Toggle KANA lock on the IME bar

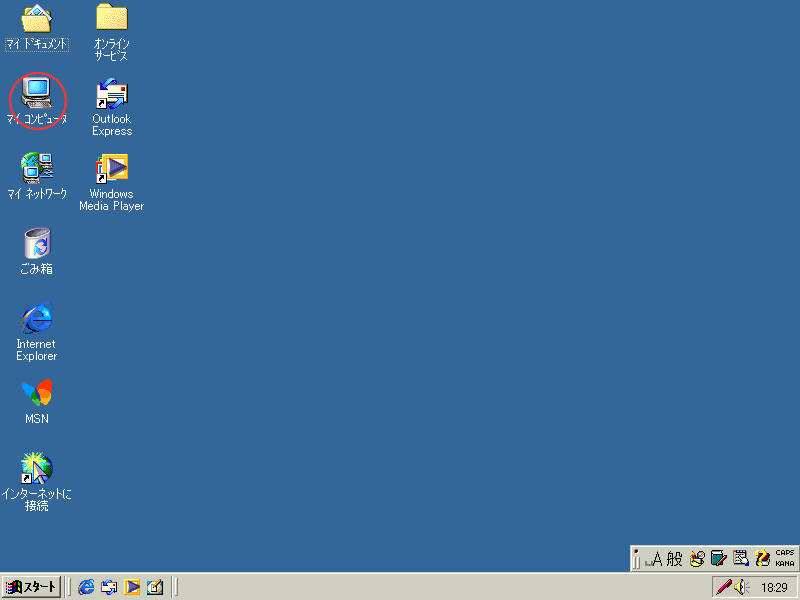785,564
